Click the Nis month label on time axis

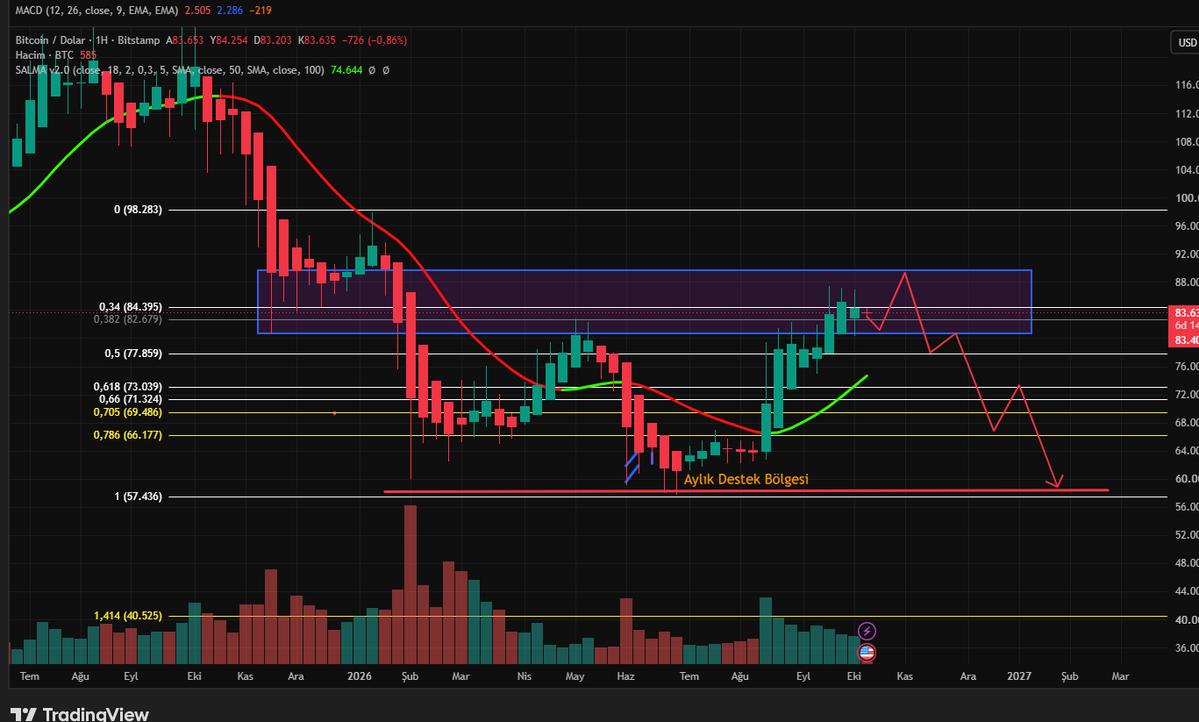pyautogui.click(x=524, y=676)
